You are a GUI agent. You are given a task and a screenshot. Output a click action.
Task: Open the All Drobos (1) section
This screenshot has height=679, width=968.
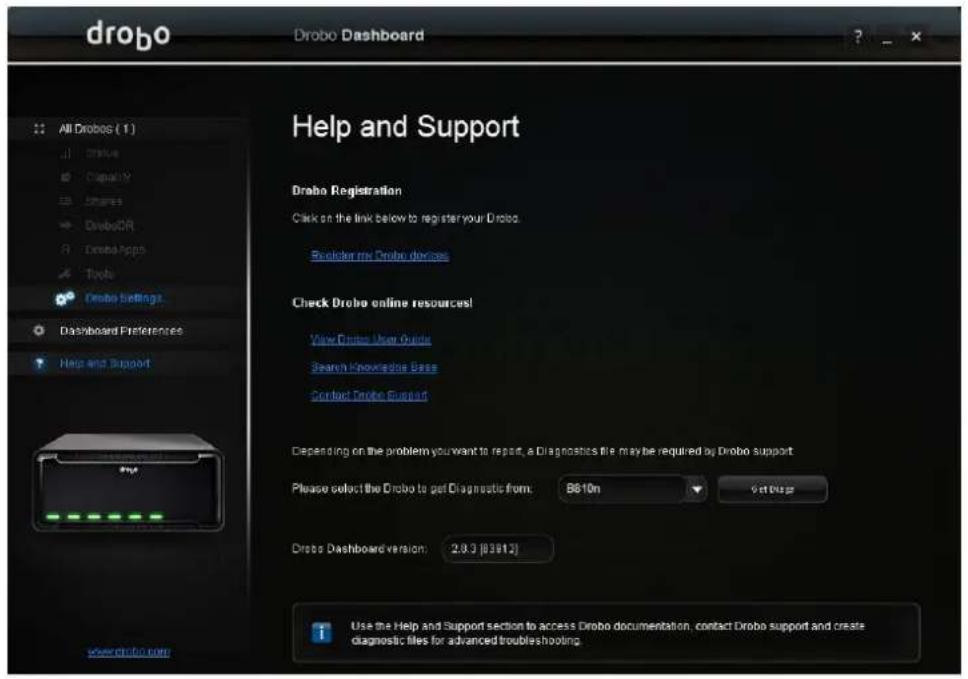pos(97,129)
